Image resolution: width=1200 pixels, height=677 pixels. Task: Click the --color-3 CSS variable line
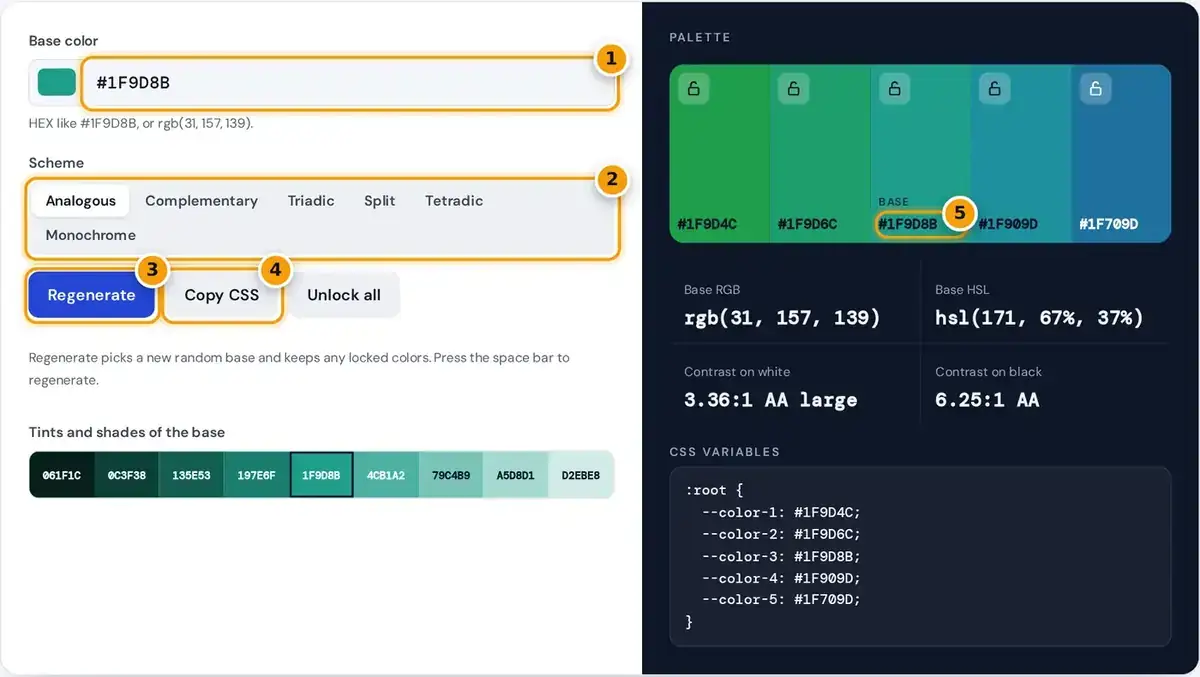tap(781, 556)
